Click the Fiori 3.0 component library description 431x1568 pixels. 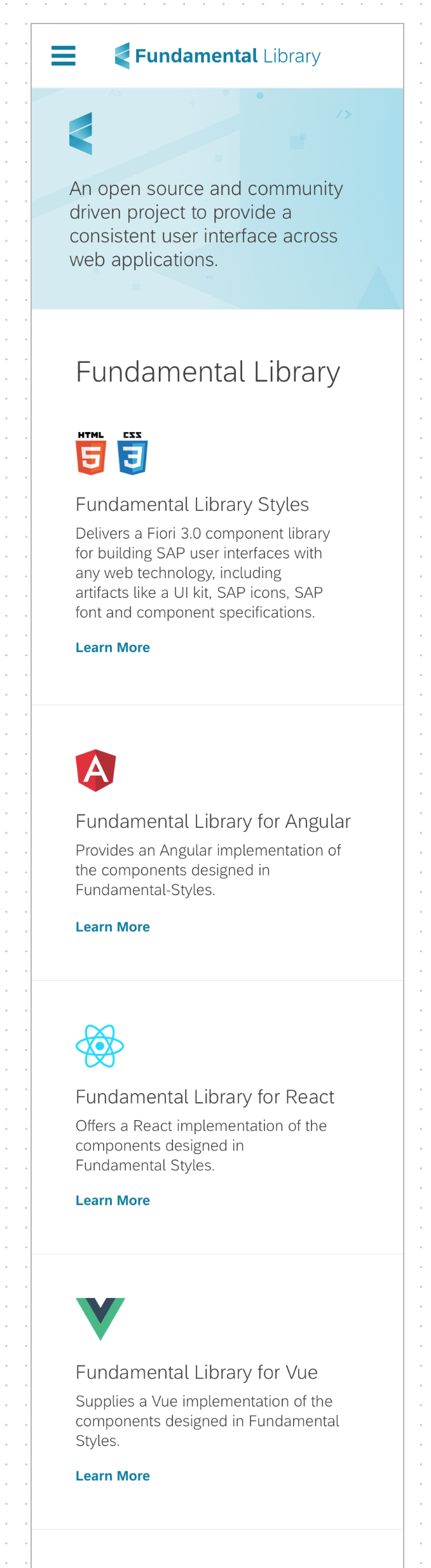coord(203,573)
